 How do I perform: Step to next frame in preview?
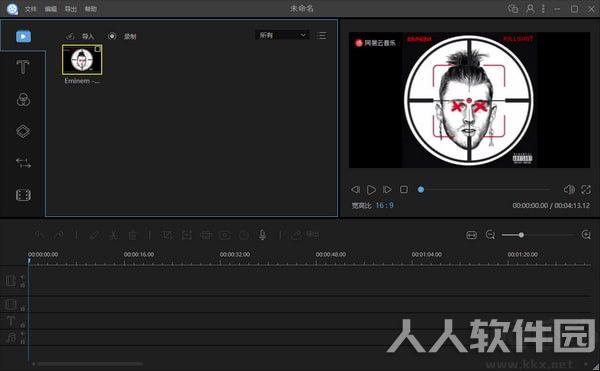pyautogui.click(x=387, y=189)
